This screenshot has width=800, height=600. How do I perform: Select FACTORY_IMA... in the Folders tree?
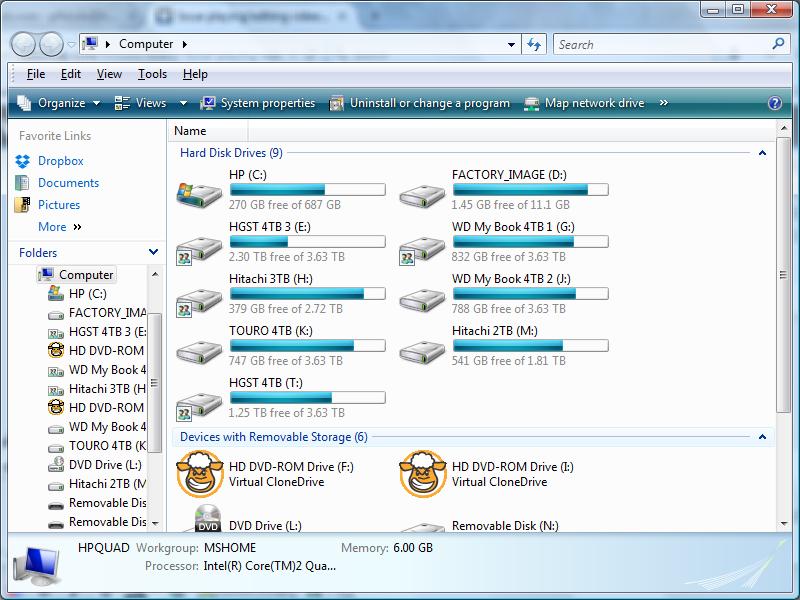[x=97, y=313]
